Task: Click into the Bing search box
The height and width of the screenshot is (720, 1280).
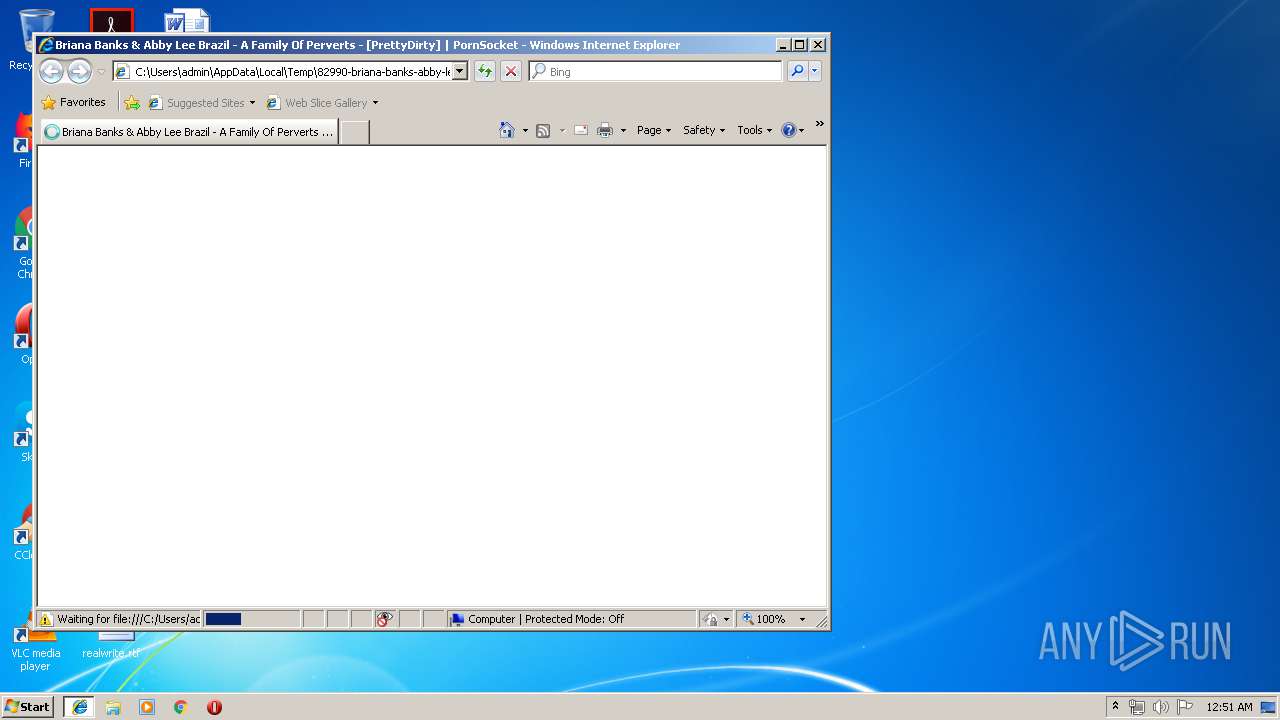Action: 664,72
